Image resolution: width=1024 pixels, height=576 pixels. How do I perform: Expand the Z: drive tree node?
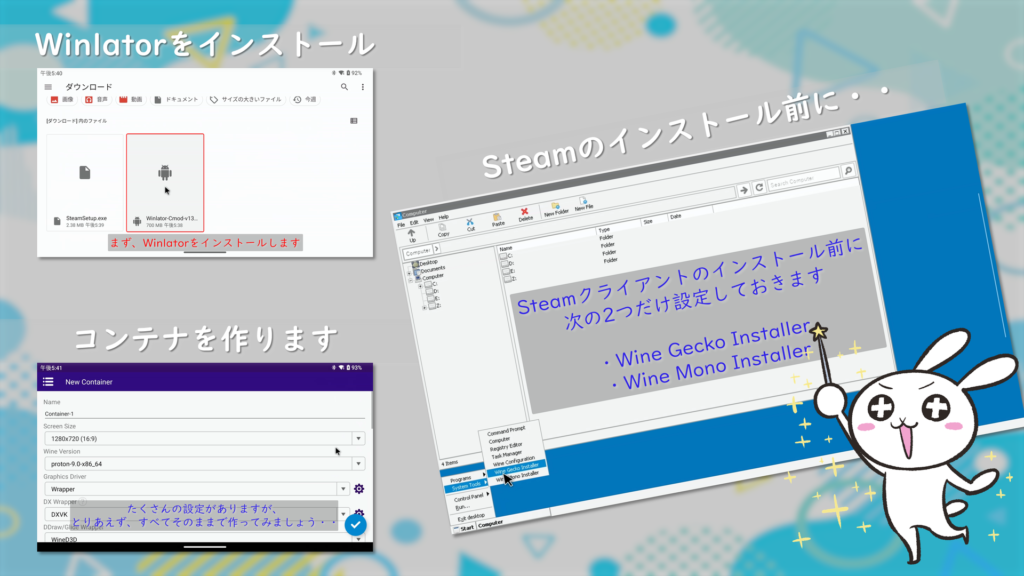coord(424,307)
